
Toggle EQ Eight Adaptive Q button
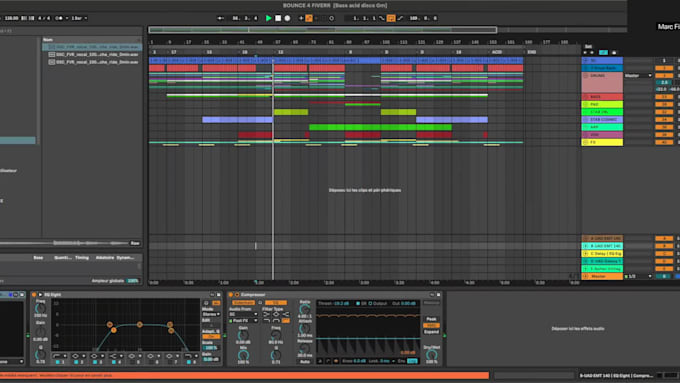(211, 337)
